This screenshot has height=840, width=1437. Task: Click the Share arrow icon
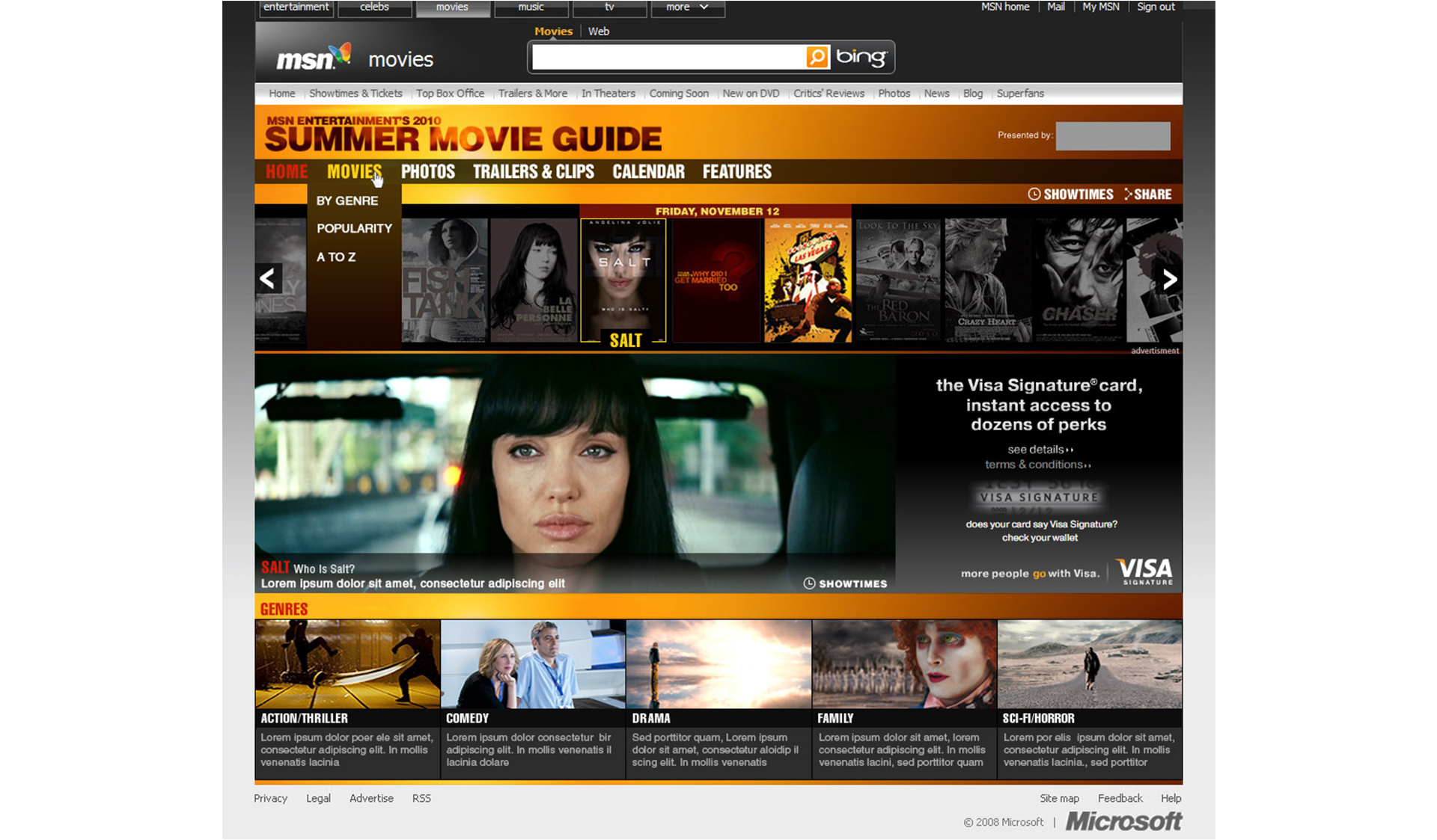(1128, 194)
